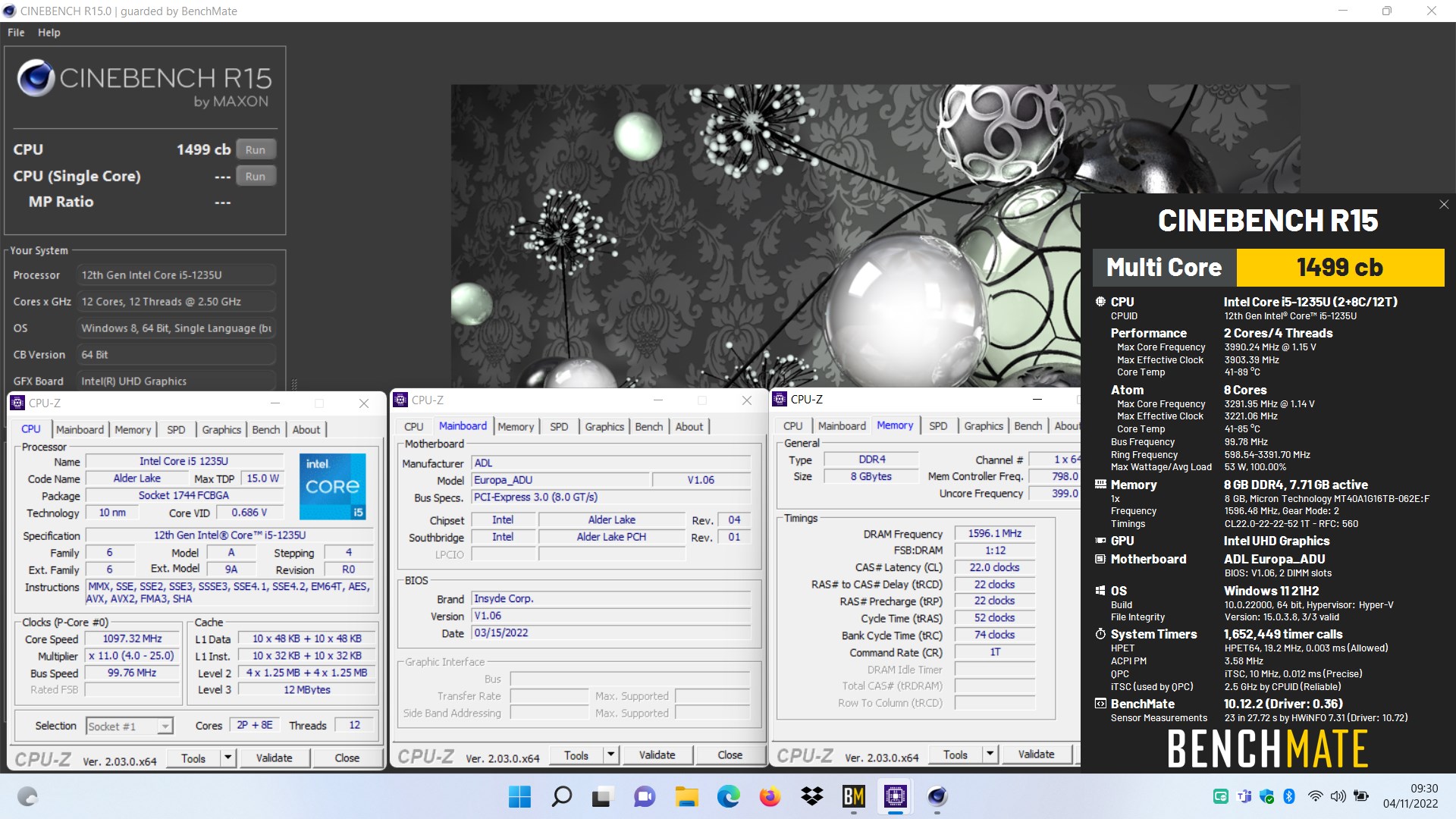Viewport: 1456px width, 819px height.
Task: Click Tools button in first CPU-Z window
Action: [193, 758]
